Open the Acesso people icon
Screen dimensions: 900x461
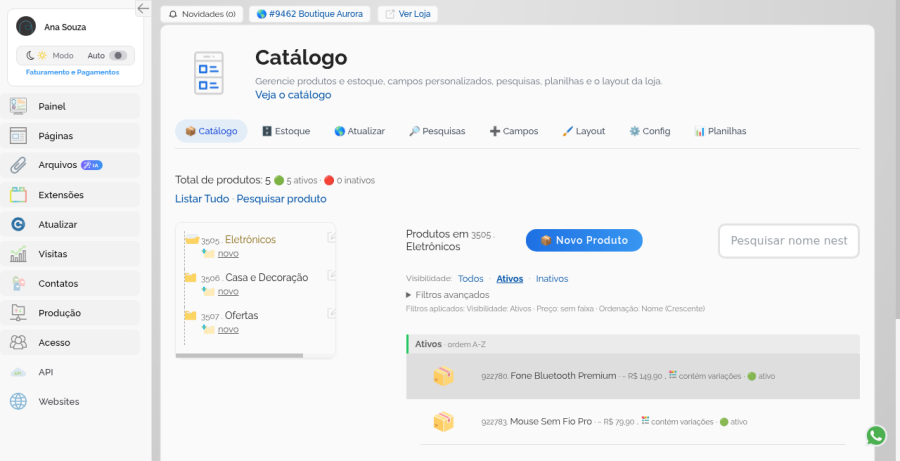coord(18,343)
